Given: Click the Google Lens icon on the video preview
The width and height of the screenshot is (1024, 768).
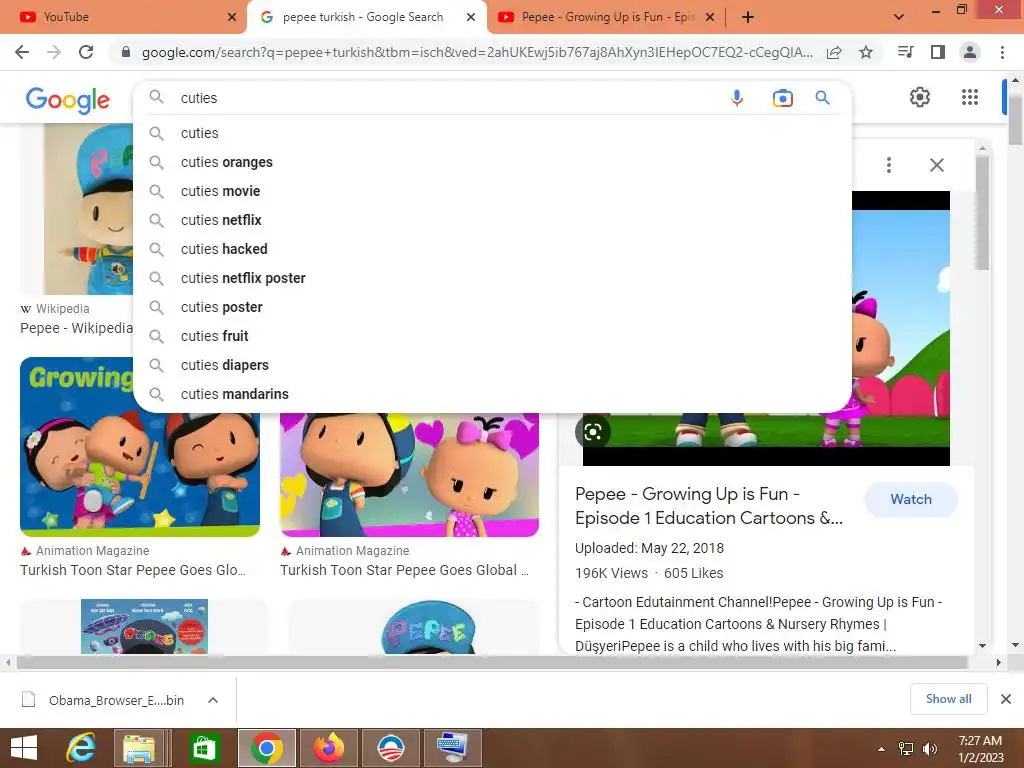Looking at the screenshot, I should pos(593,432).
